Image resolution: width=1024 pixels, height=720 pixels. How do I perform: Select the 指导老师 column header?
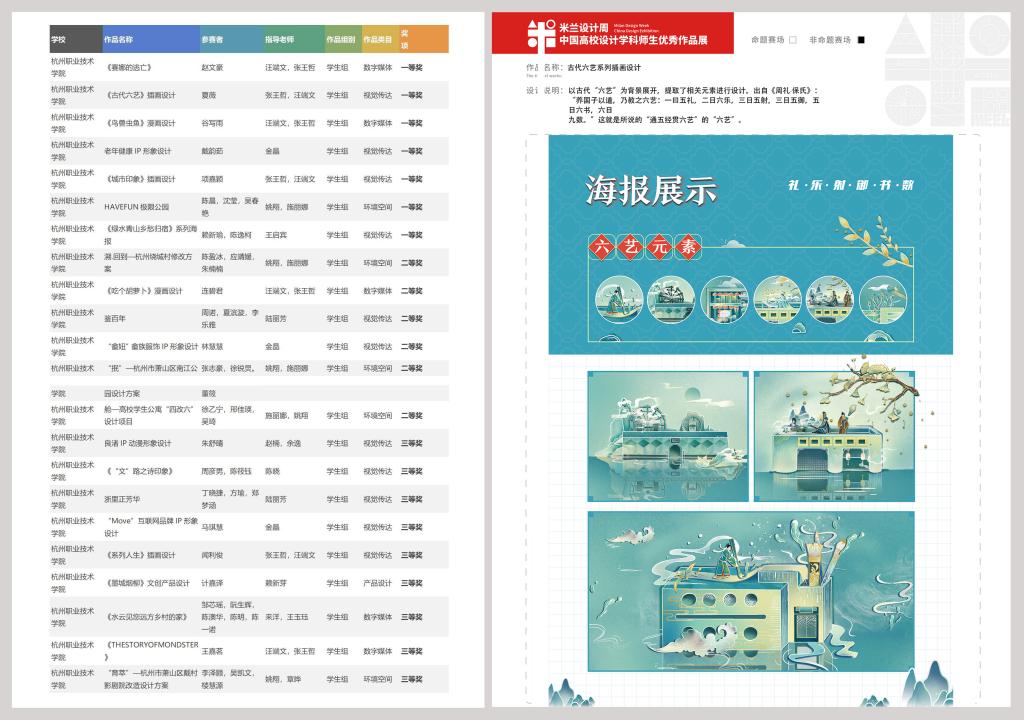pyautogui.click(x=279, y=39)
